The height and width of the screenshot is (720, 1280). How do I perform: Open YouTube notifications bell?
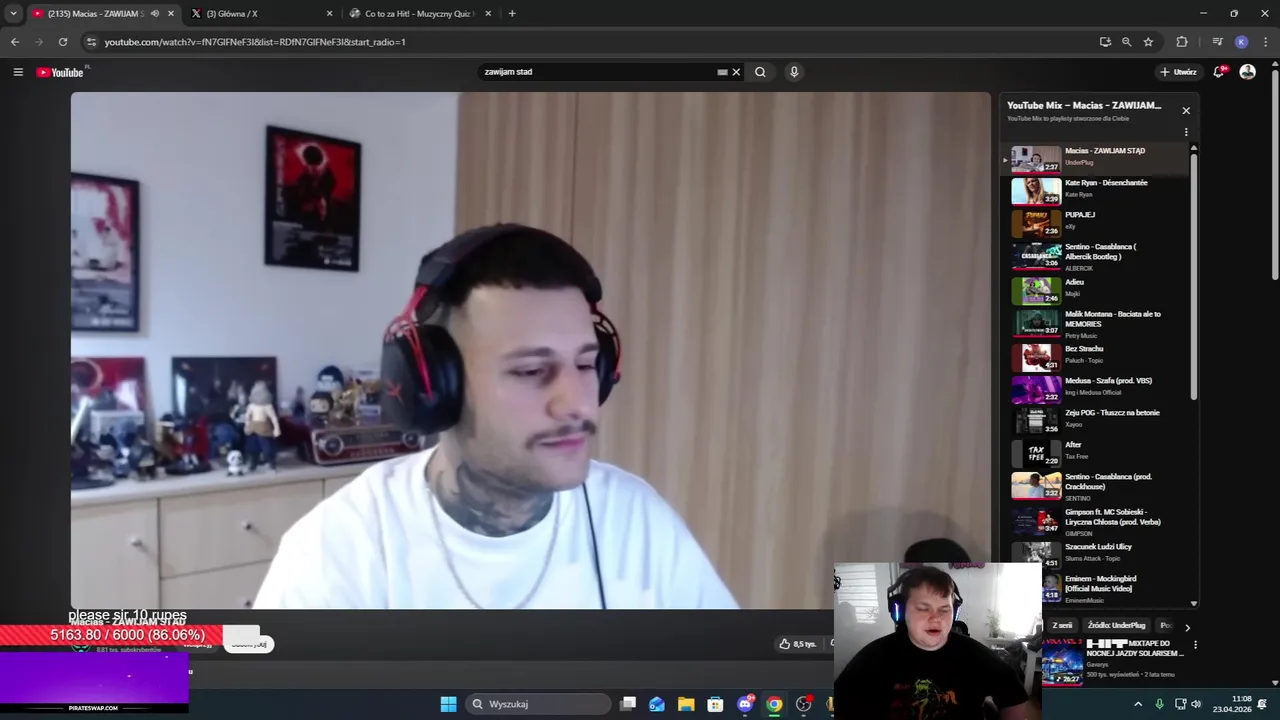[1219, 72]
